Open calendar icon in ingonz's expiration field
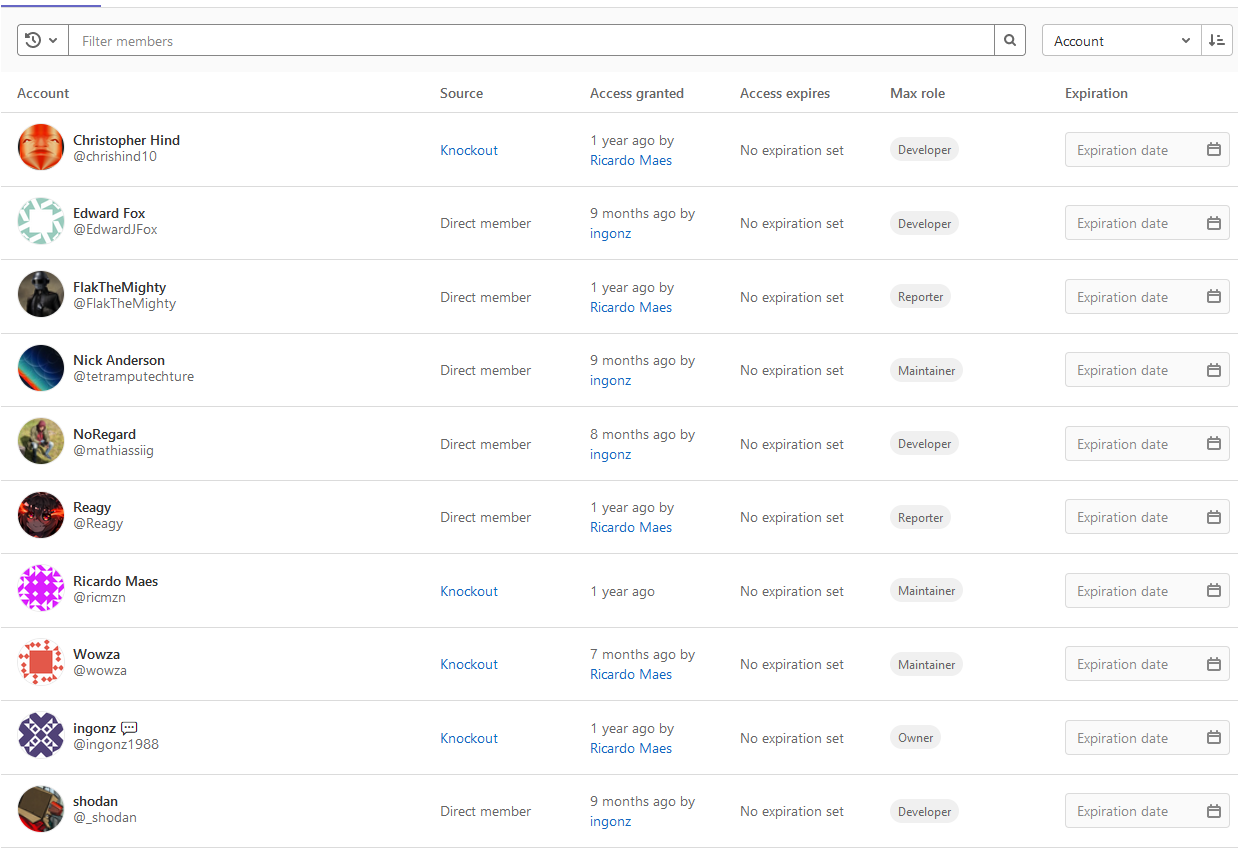The height and width of the screenshot is (852, 1238). pos(1213,738)
